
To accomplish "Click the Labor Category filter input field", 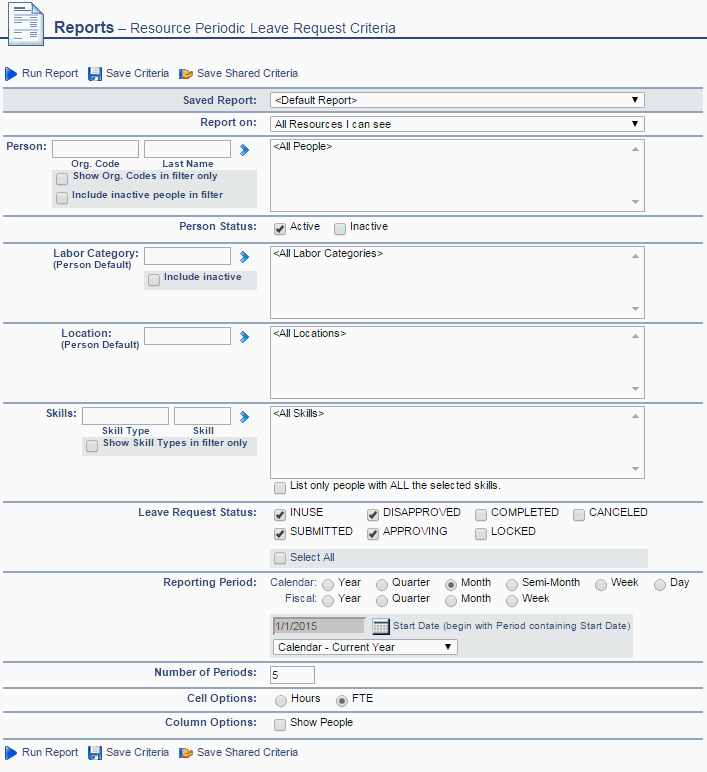I will pos(187,256).
